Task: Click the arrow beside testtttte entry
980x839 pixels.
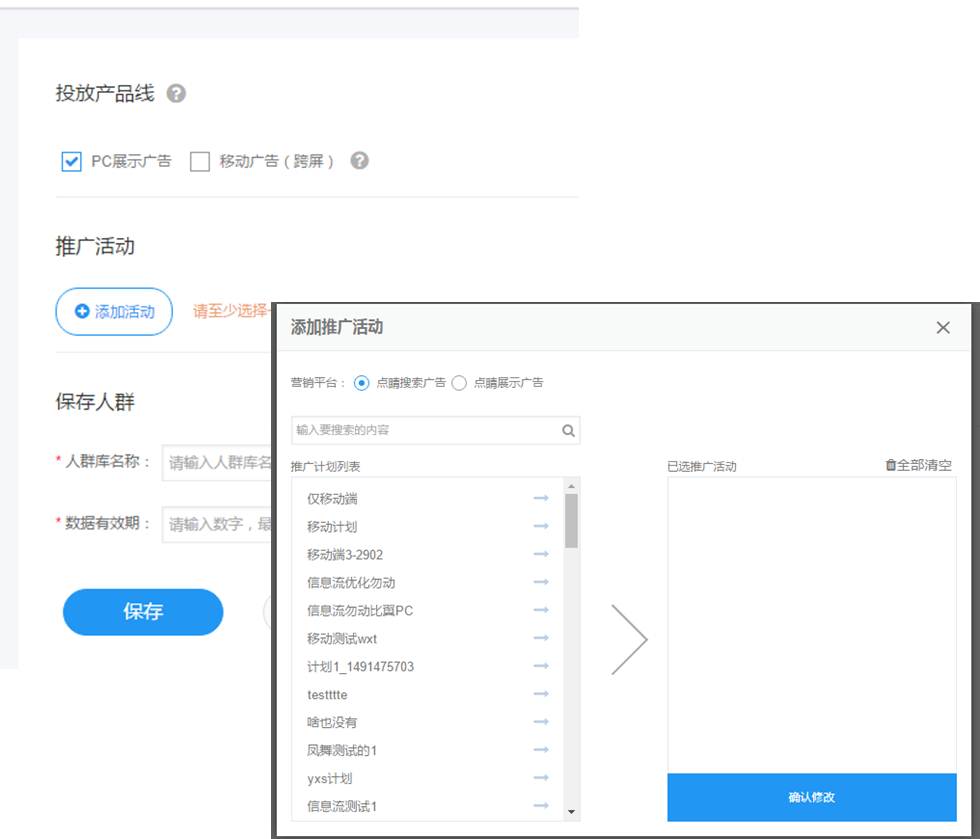Action: (x=541, y=693)
